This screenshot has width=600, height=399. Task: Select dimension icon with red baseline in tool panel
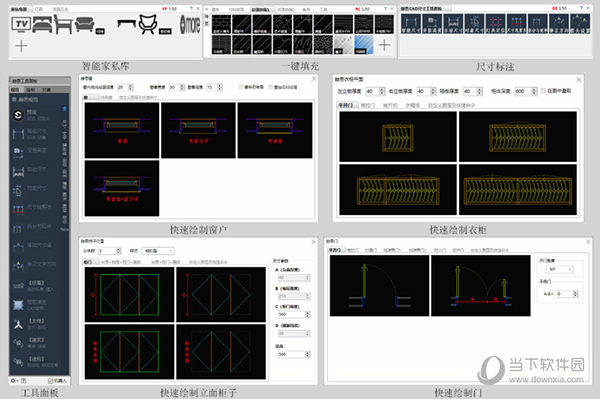18,209
